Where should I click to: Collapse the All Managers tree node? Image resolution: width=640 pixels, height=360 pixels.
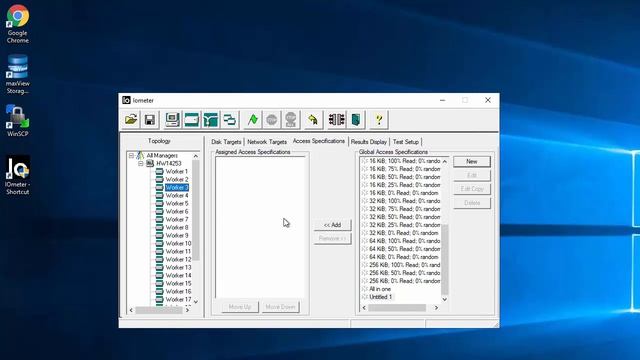131,156
